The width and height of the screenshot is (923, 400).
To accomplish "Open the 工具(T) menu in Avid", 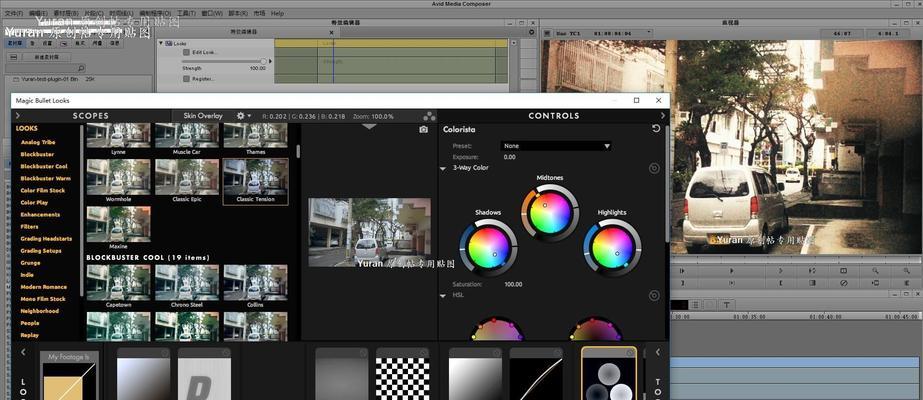I will [x=187, y=13].
